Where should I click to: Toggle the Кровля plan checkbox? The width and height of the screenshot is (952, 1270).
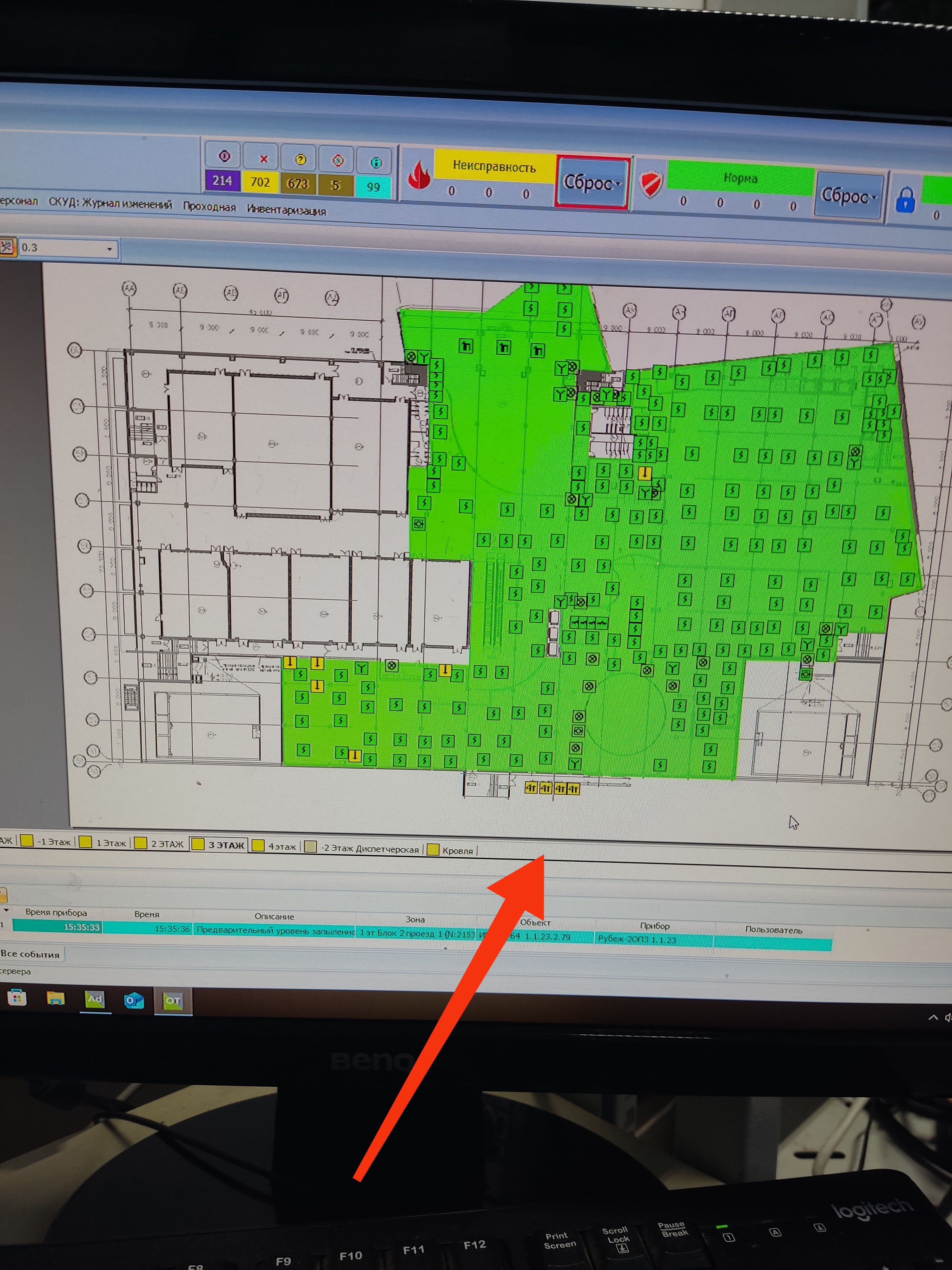click(433, 850)
